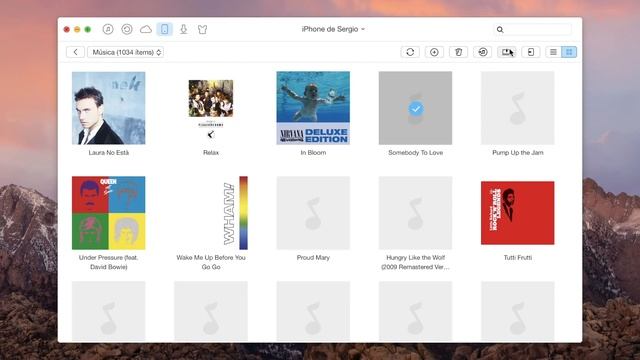Image resolution: width=640 pixels, height=360 pixels.
Task: Open the iPhone de Sergio device dropdown
Action: (x=333, y=29)
